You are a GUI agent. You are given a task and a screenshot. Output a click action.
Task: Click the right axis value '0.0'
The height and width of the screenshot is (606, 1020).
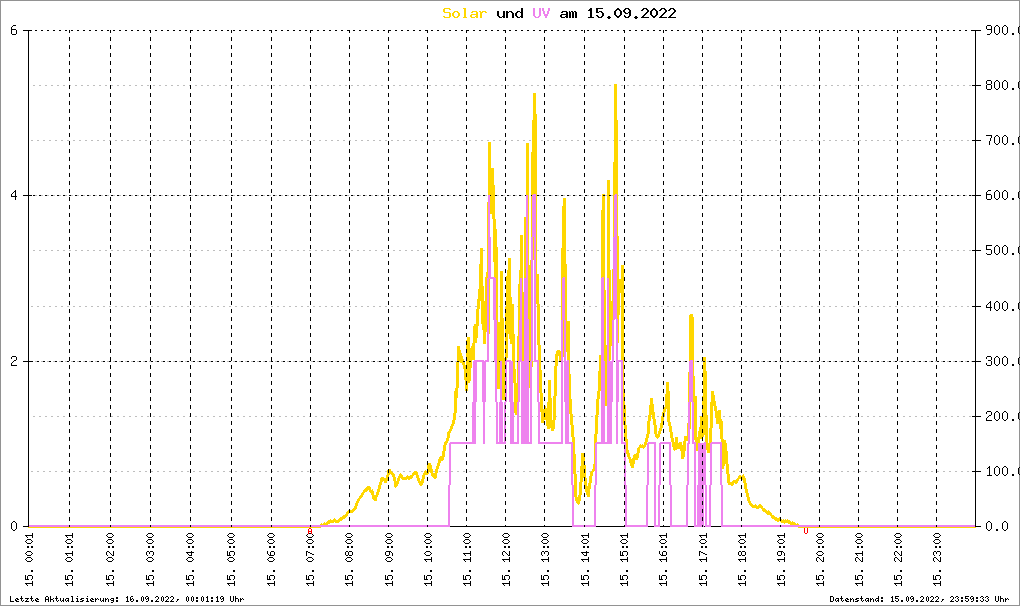click(996, 526)
